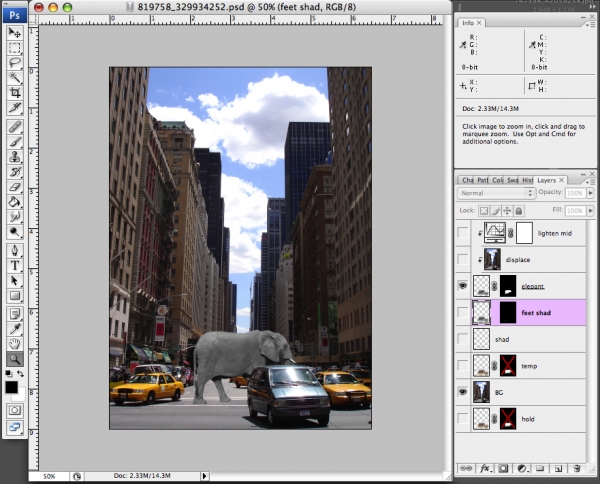Show the shad layer
This screenshot has height=484, width=600.
pos(463,339)
